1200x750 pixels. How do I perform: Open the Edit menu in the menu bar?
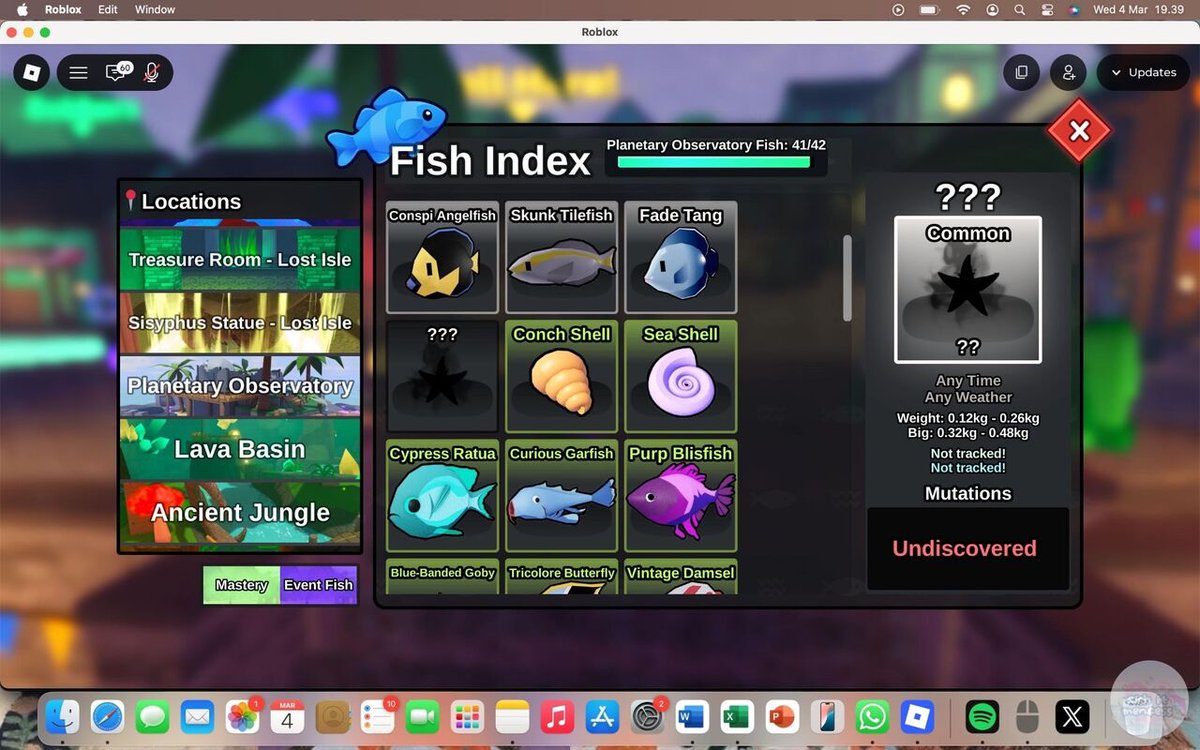pyautogui.click(x=107, y=9)
